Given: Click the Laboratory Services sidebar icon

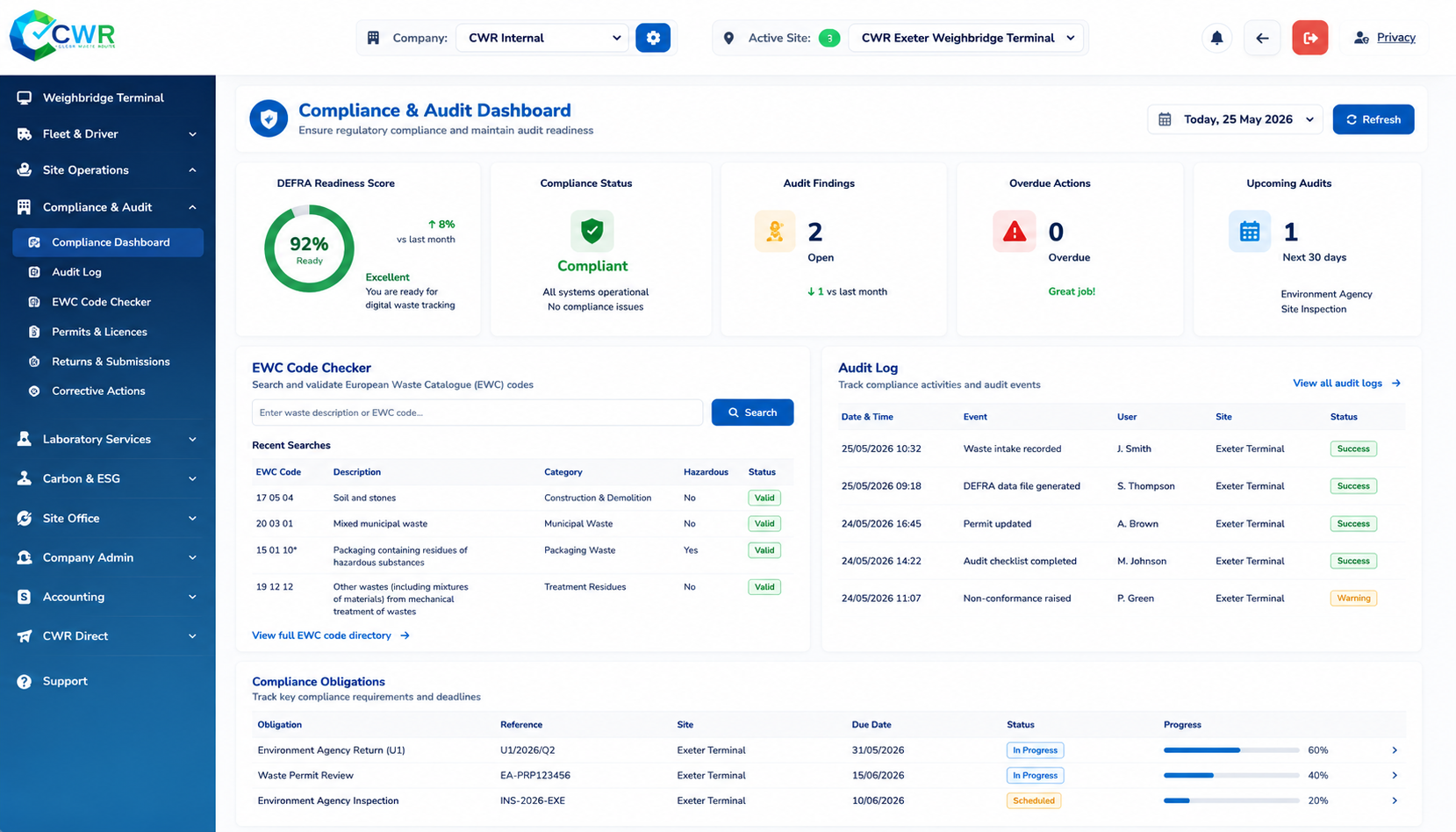Looking at the screenshot, I should pos(24,439).
